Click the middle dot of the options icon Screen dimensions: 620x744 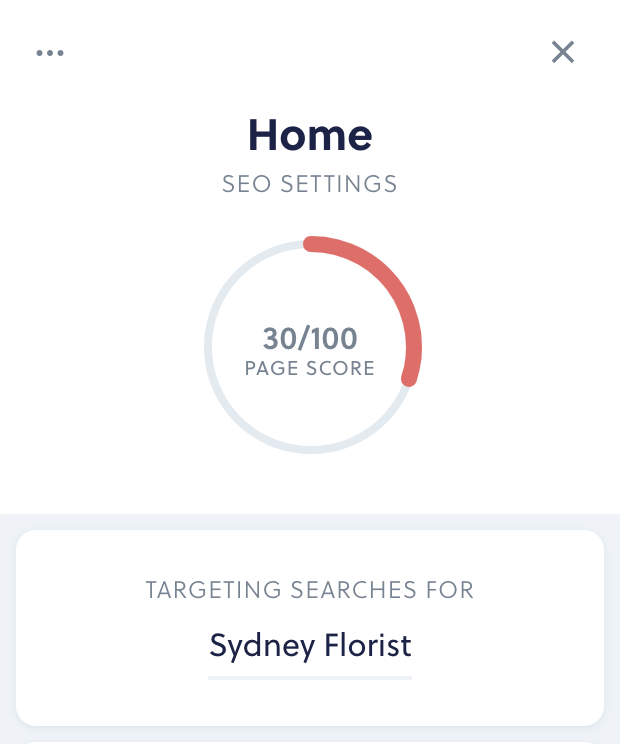tap(50, 53)
